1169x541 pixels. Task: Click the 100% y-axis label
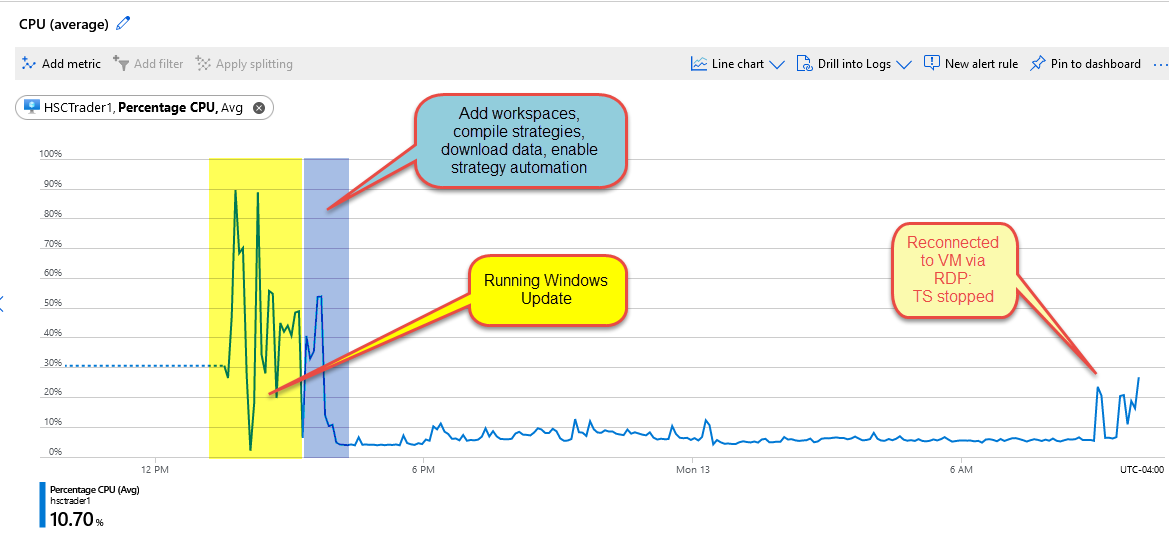(x=51, y=154)
